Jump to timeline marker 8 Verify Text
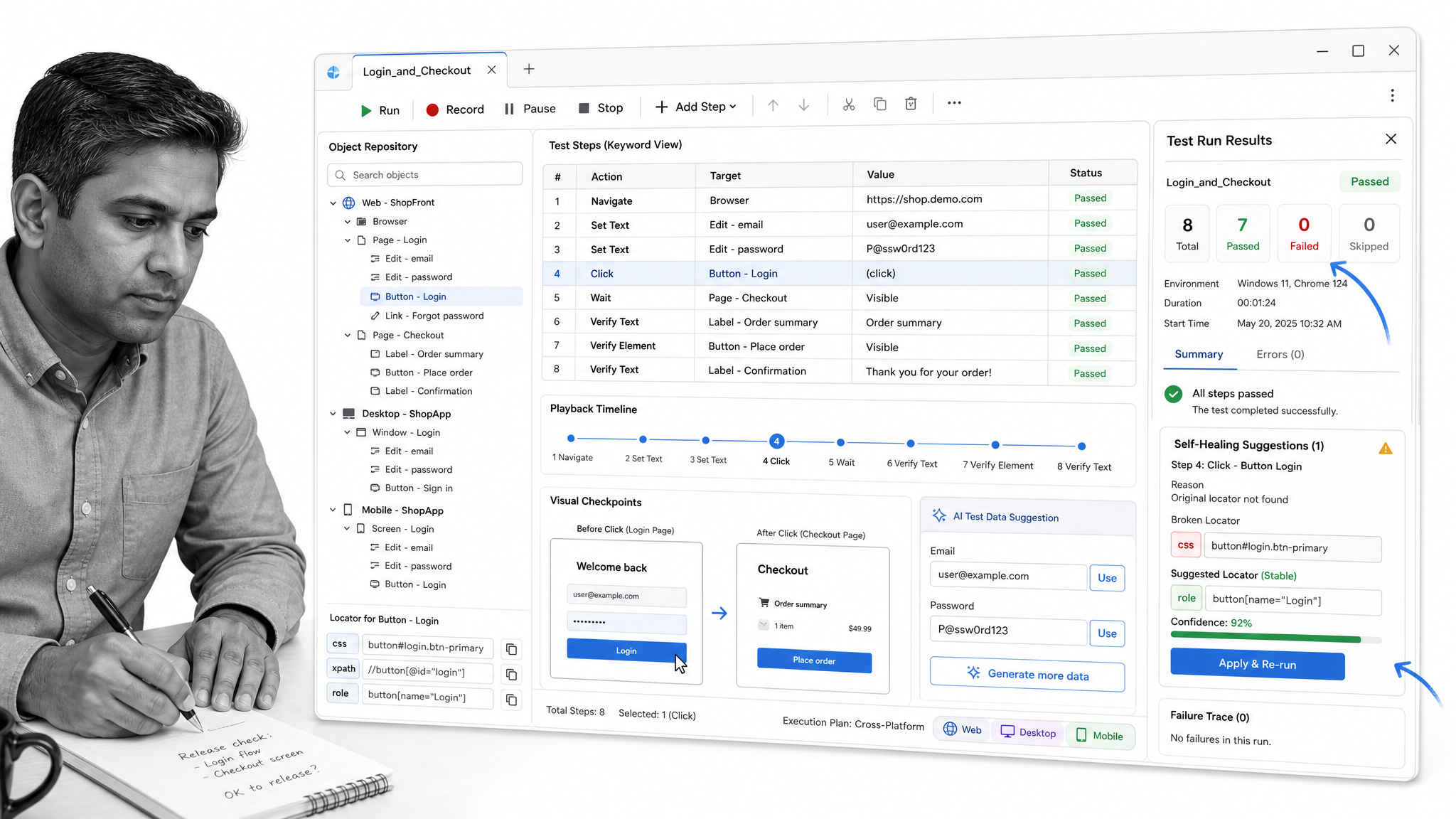This screenshot has width=1456, height=819. click(x=1081, y=446)
